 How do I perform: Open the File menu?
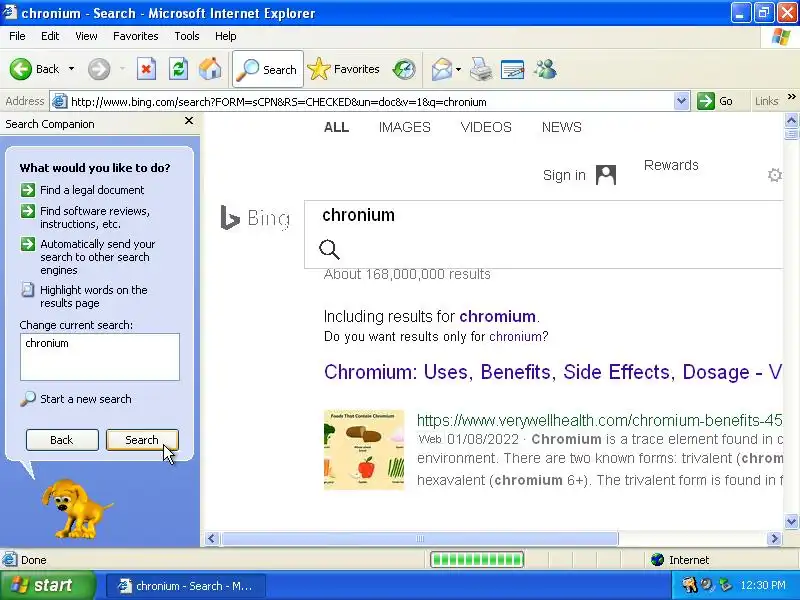(17, 36)
